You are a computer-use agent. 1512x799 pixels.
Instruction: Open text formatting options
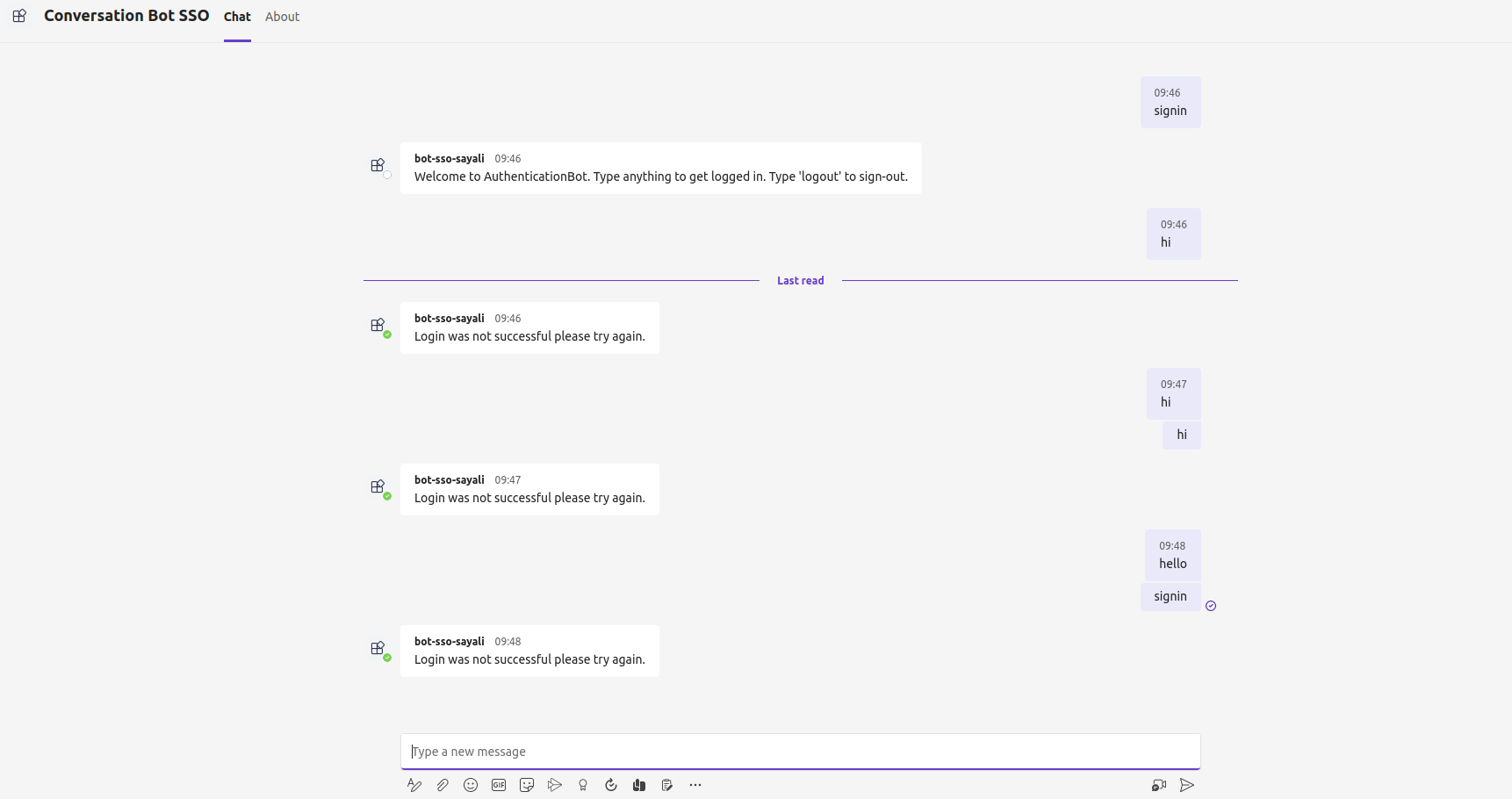(x=414, y=784)
